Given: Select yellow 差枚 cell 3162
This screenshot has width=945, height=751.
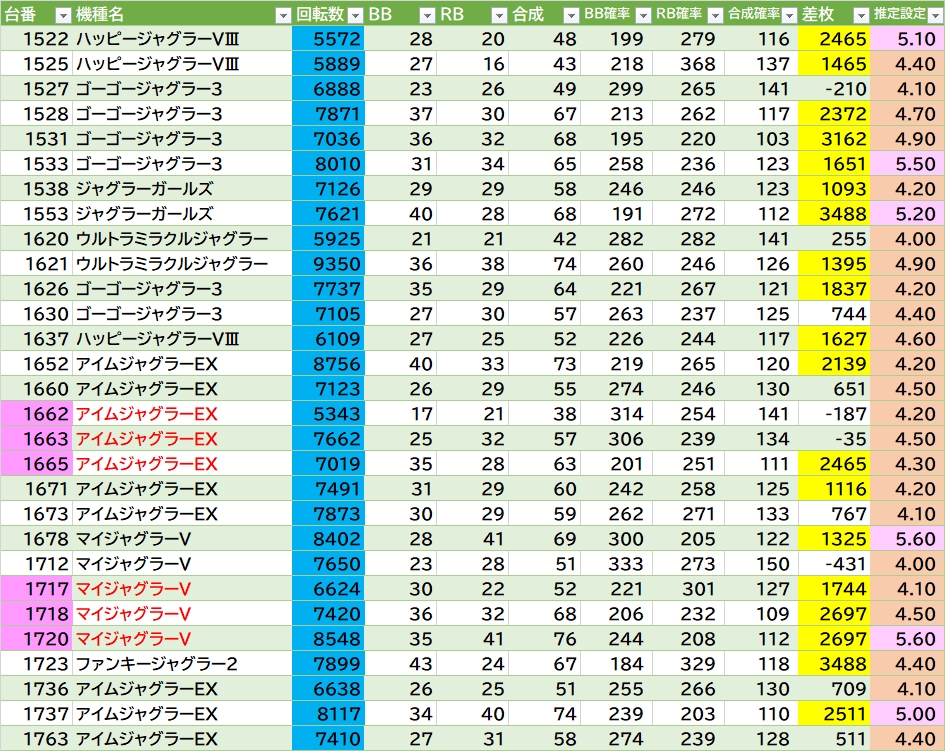Looking at the screenshot, I should pos(834,139).
